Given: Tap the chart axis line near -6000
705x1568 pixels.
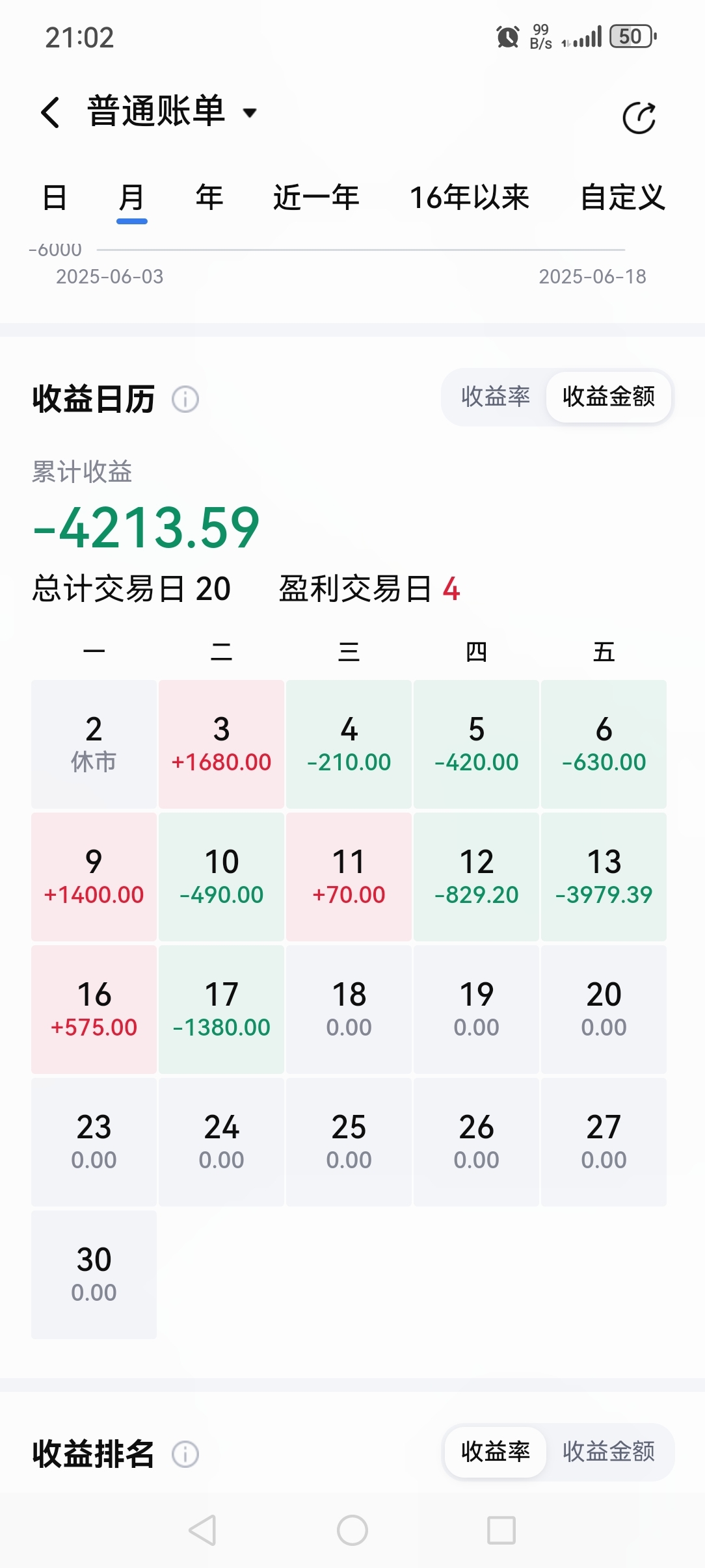Looking at the screenshot, I should pos(361,250).
